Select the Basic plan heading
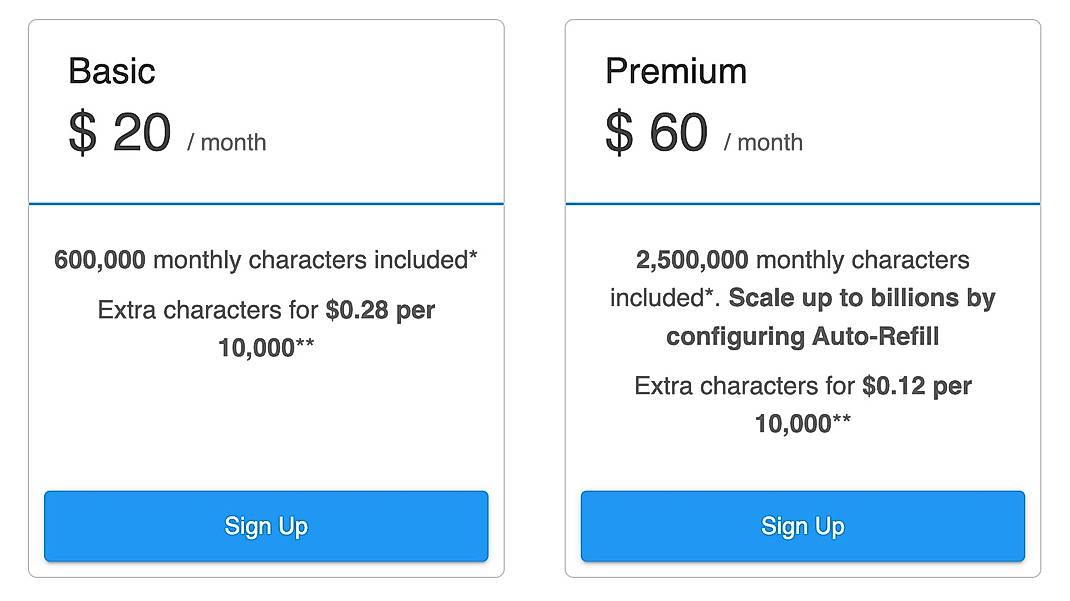This screenshot has width=1070, height=601. point(111,70)
